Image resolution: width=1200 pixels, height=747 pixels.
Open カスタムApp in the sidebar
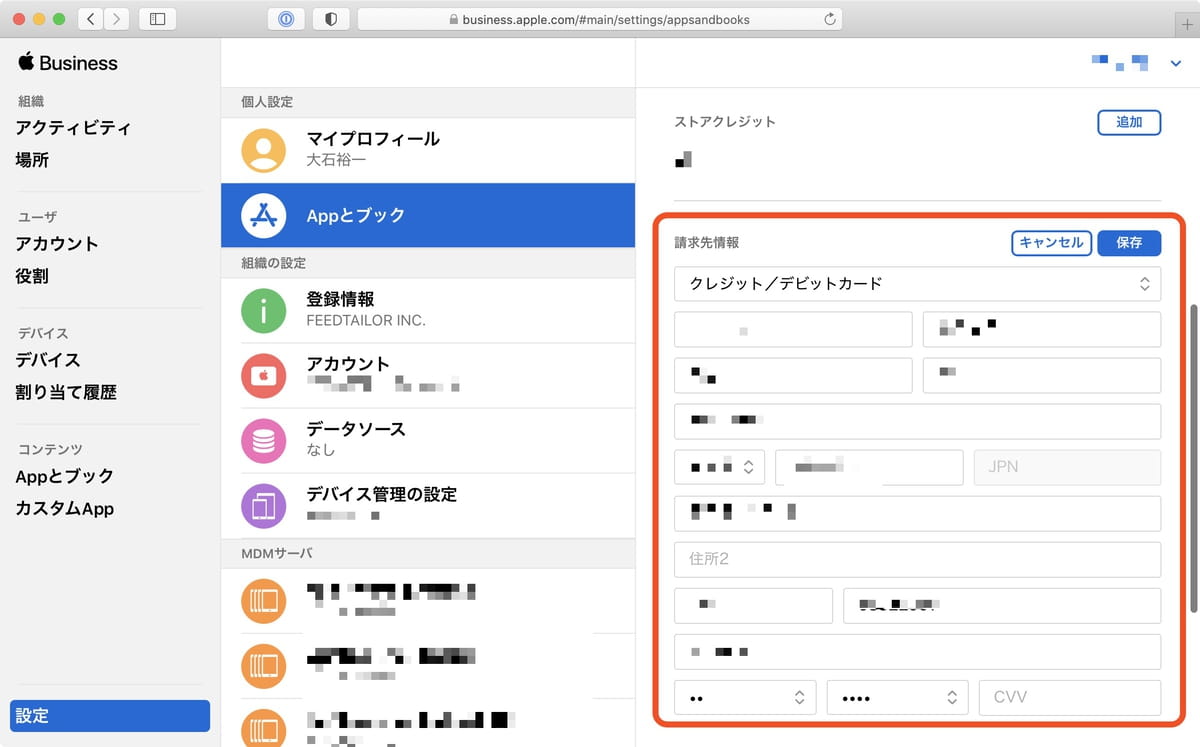[x=65, y=508]
